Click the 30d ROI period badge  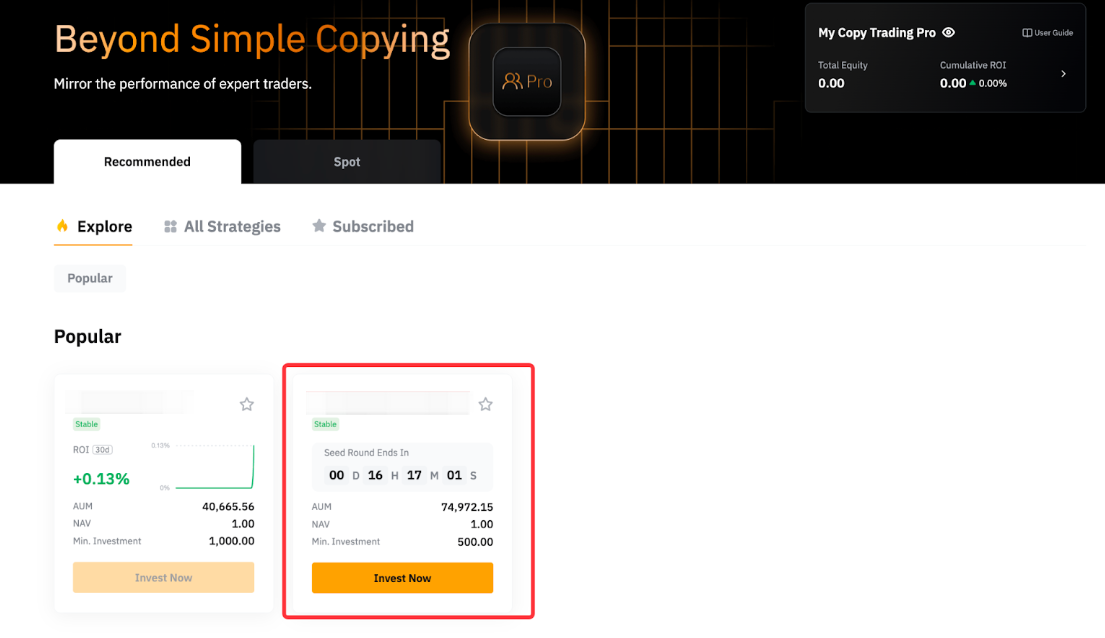102,450
